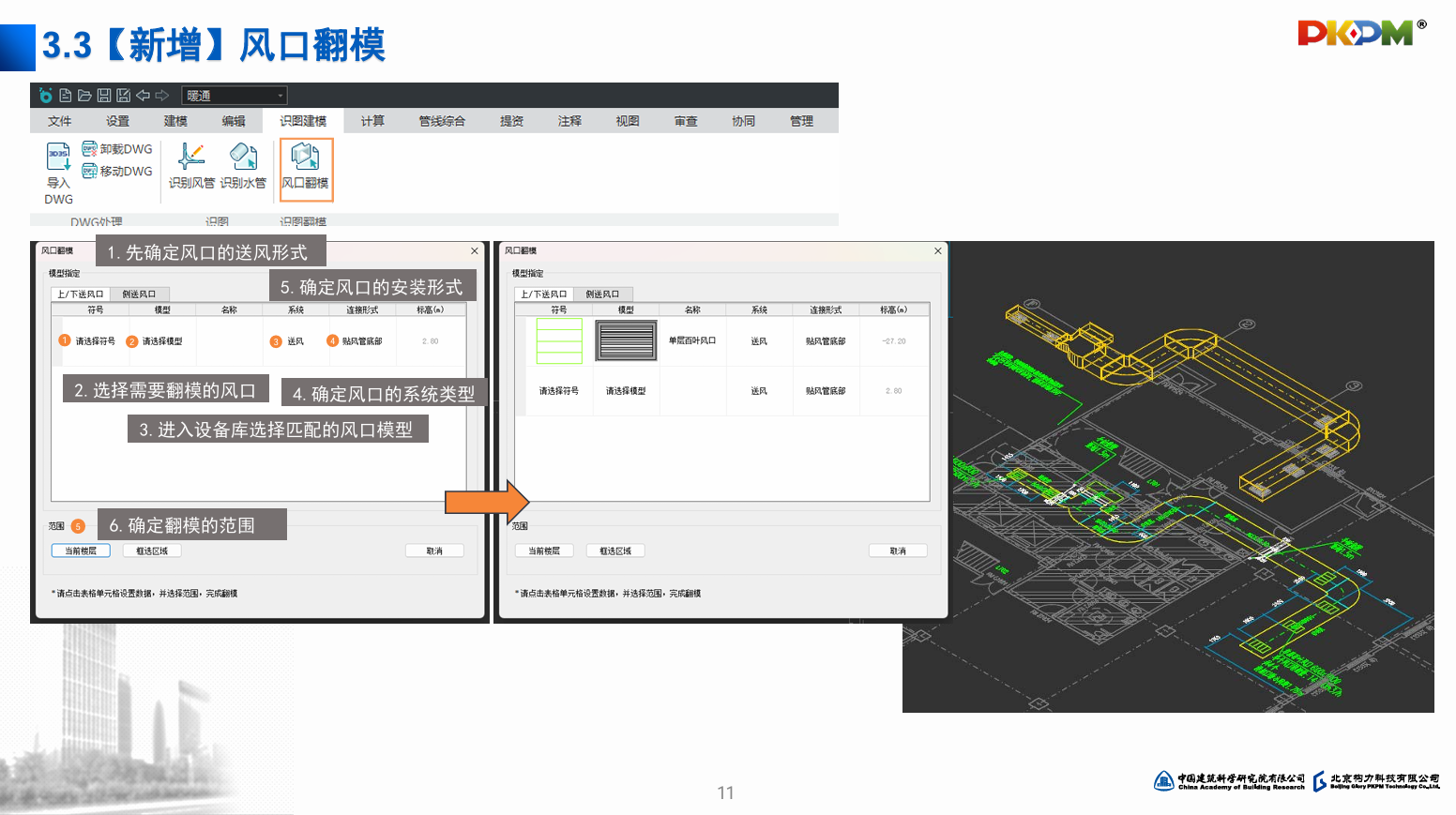
Task: Go to the 协同 ribbon tab
Action: click(x=744, y=121)
